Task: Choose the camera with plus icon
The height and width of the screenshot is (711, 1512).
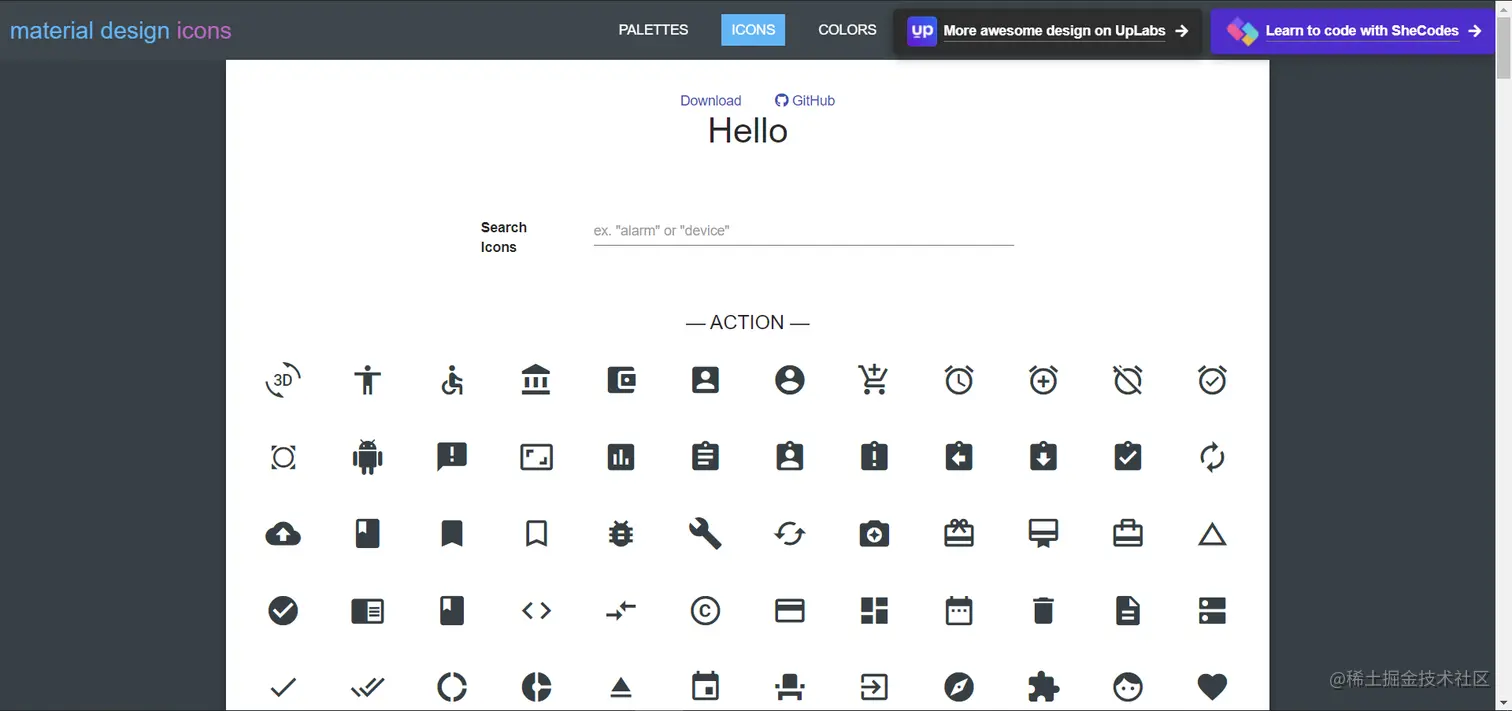Action: coord(874,534)
